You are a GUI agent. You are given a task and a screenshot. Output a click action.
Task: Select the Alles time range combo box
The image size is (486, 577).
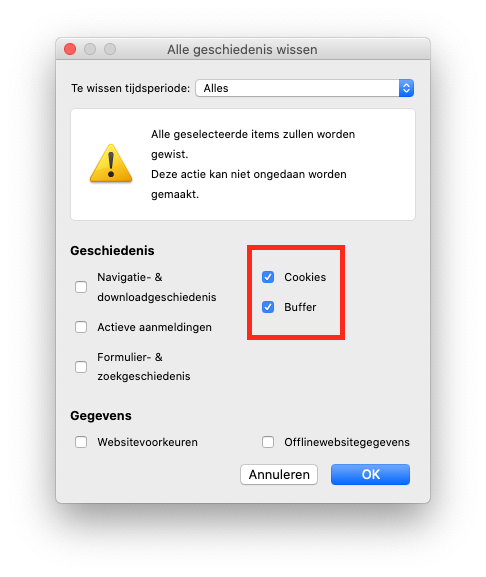[x=305, y=88]
